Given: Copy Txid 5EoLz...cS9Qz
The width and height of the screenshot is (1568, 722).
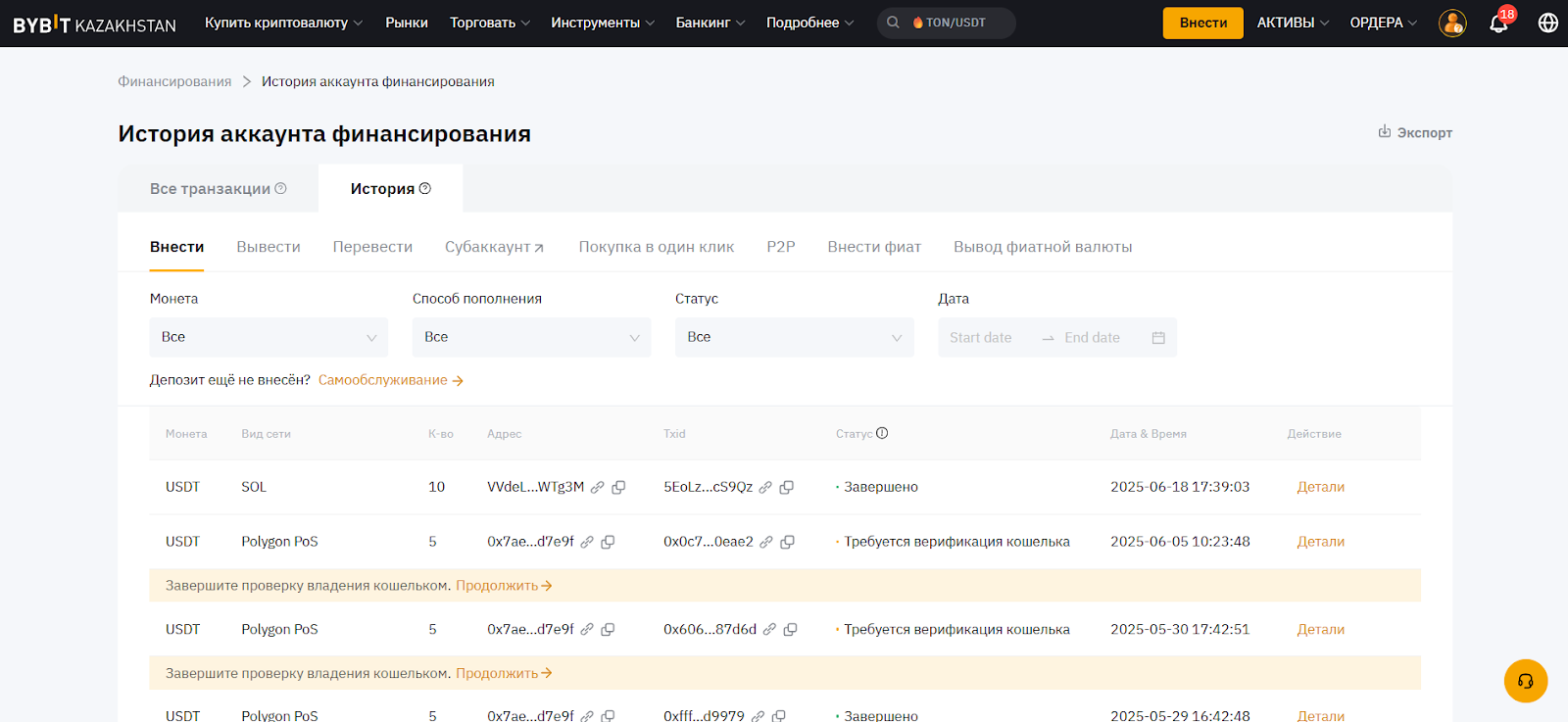Looking at the screenshot, I should coord(786,487).
